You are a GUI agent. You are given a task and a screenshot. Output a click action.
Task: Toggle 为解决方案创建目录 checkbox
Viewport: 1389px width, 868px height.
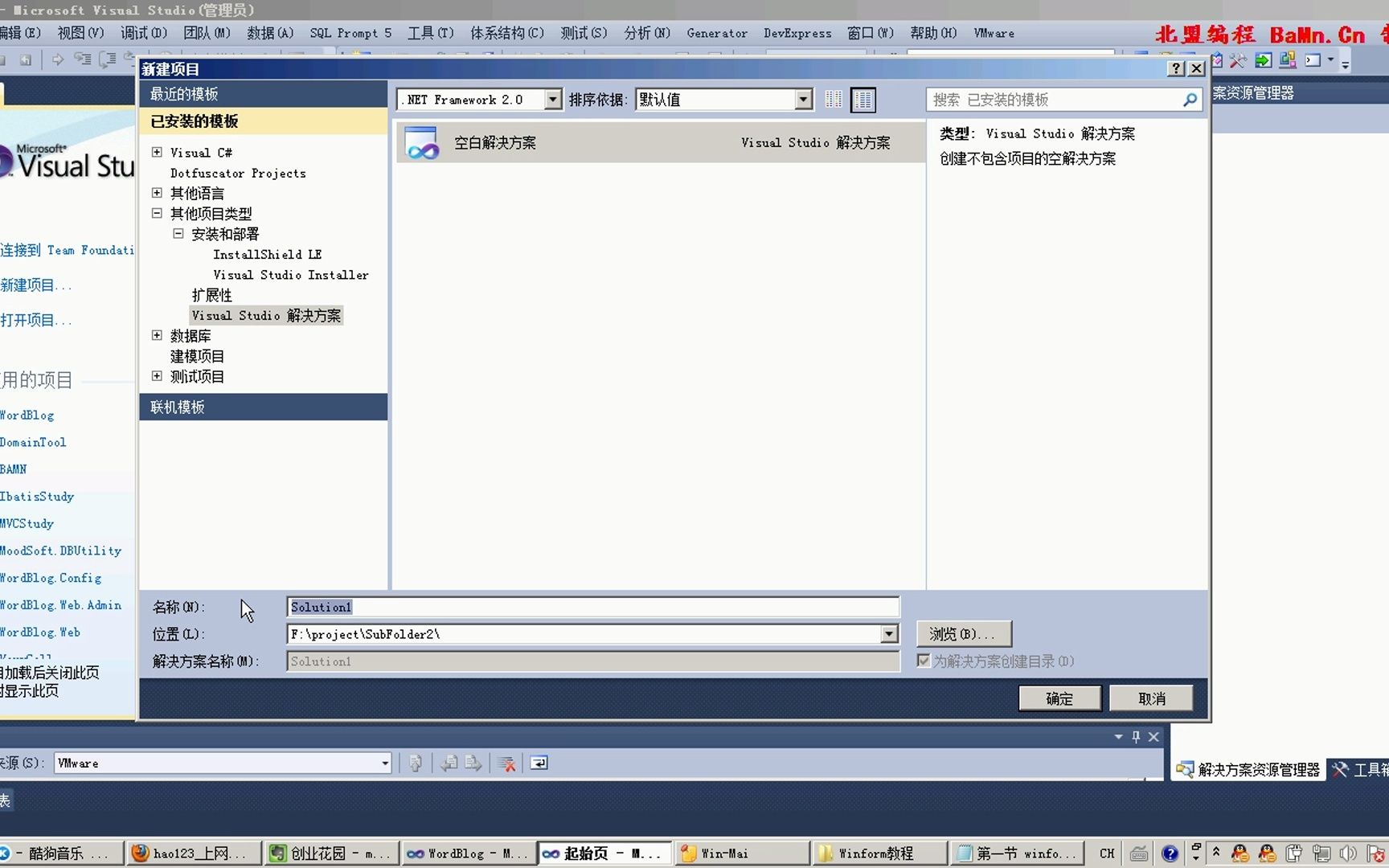tap(924, 661)
